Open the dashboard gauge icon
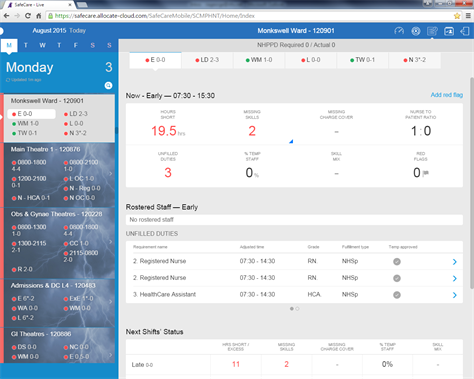 [x=399, y=31]
